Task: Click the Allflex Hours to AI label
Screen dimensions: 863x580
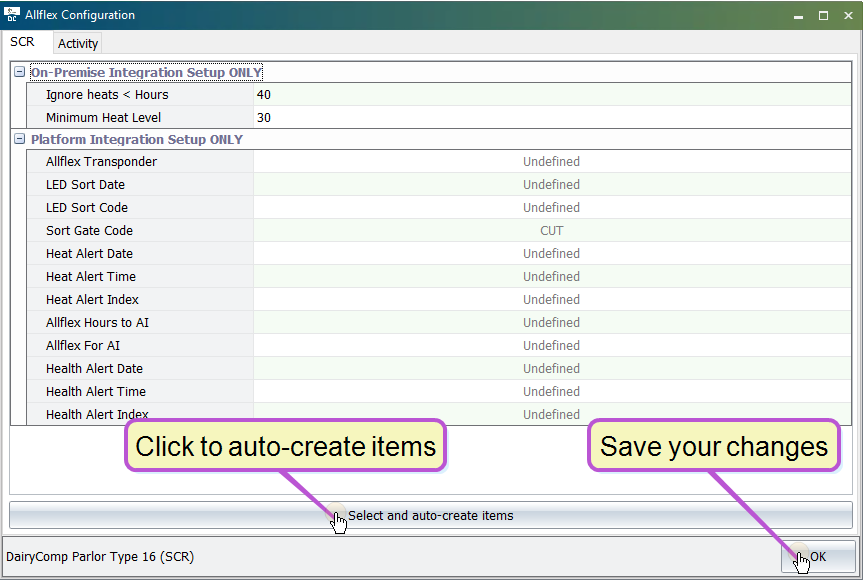Action: click(x=97, y=323)
